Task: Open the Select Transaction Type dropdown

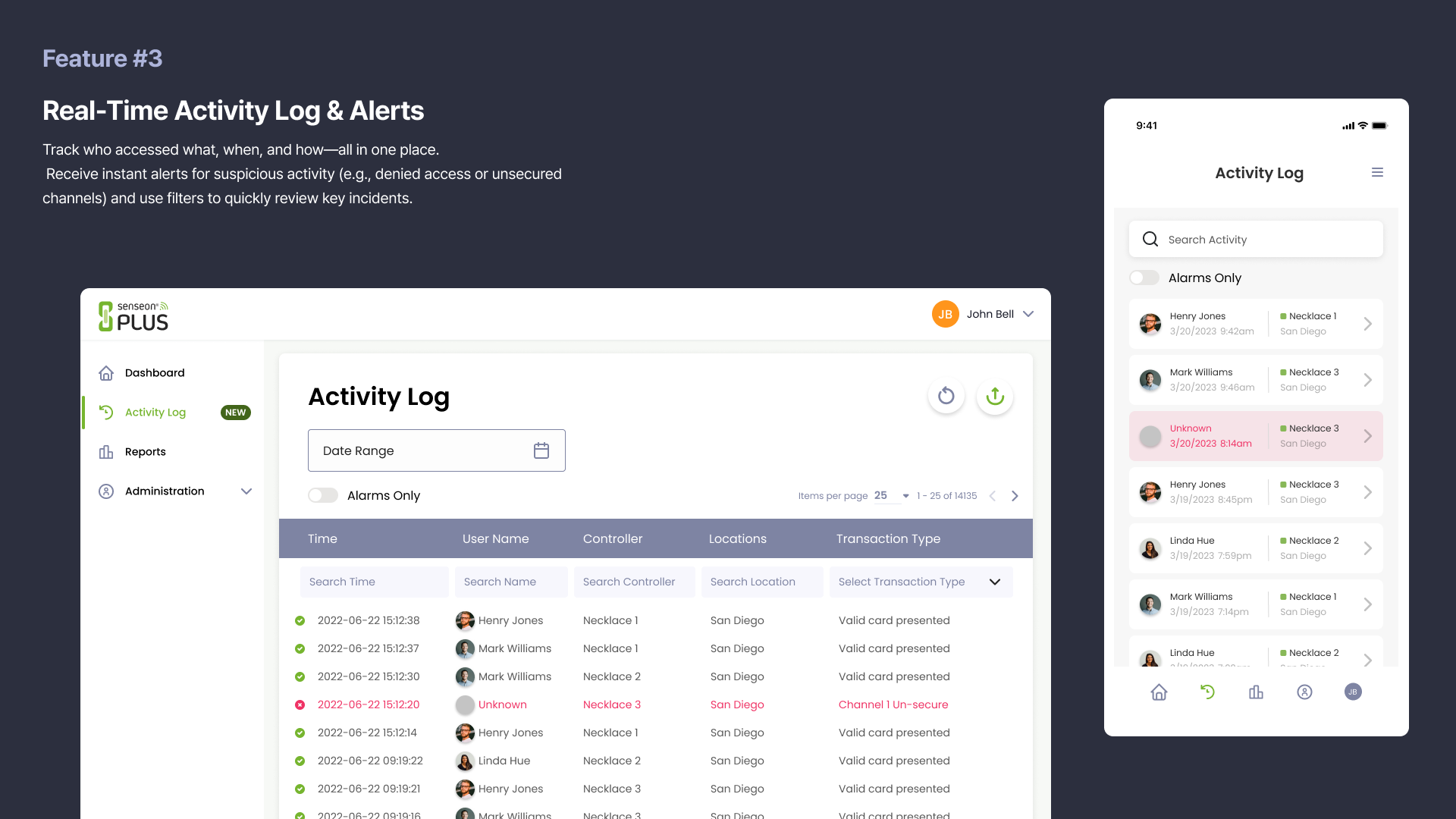Action: (921, 582)
